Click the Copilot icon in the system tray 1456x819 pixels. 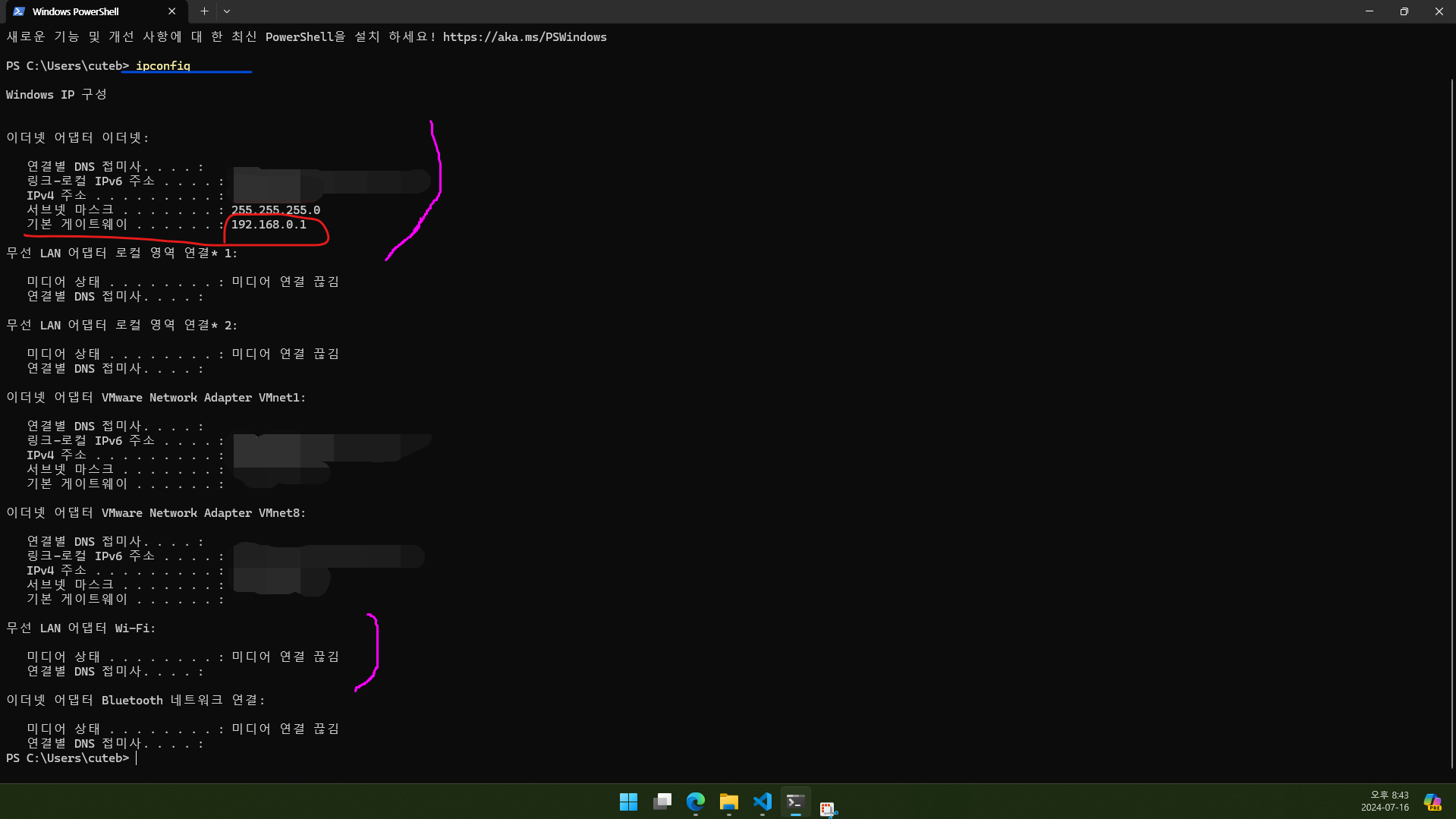point(1432,802)
